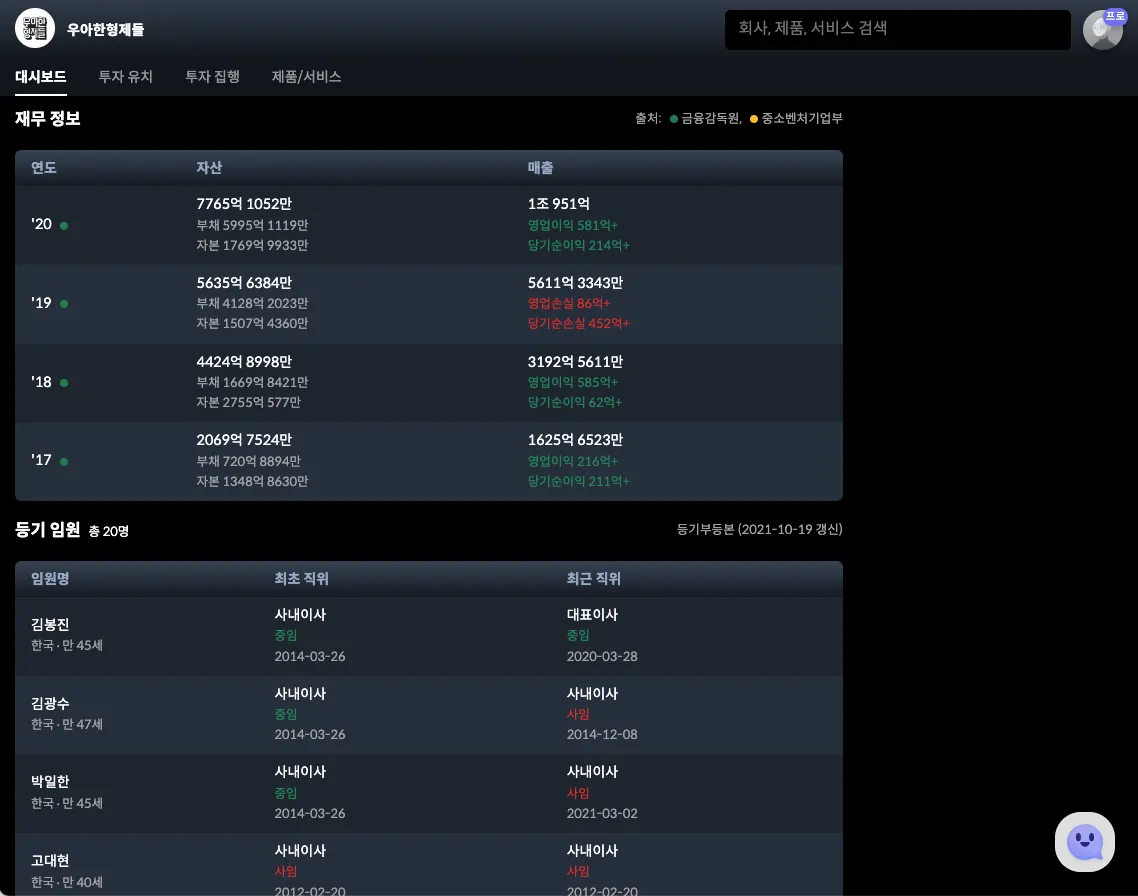Click the 재무 정보 section heading
Screen dimensions: 1138x896
click(48, 118)
